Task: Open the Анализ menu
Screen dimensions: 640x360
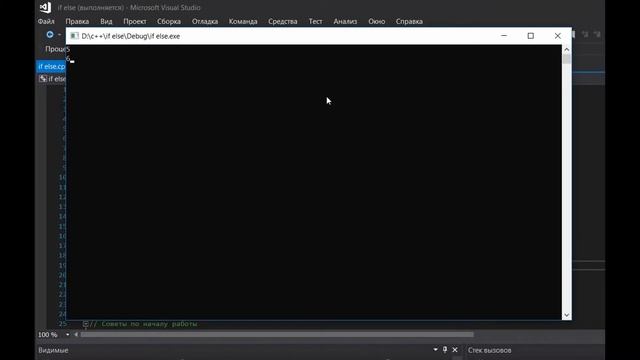Action: [x=345, y=21]
